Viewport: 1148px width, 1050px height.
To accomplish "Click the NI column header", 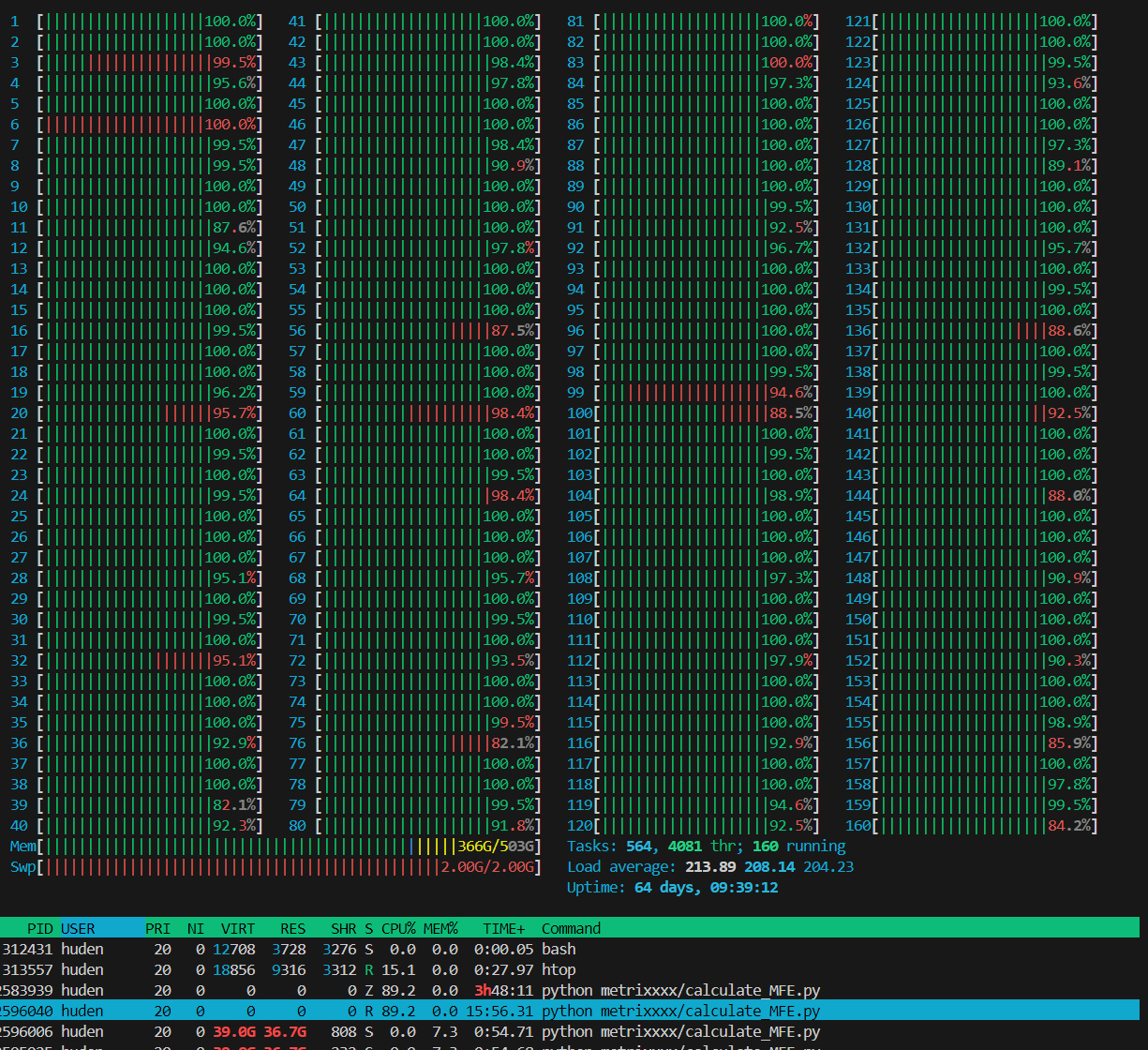I will (195, 928).
